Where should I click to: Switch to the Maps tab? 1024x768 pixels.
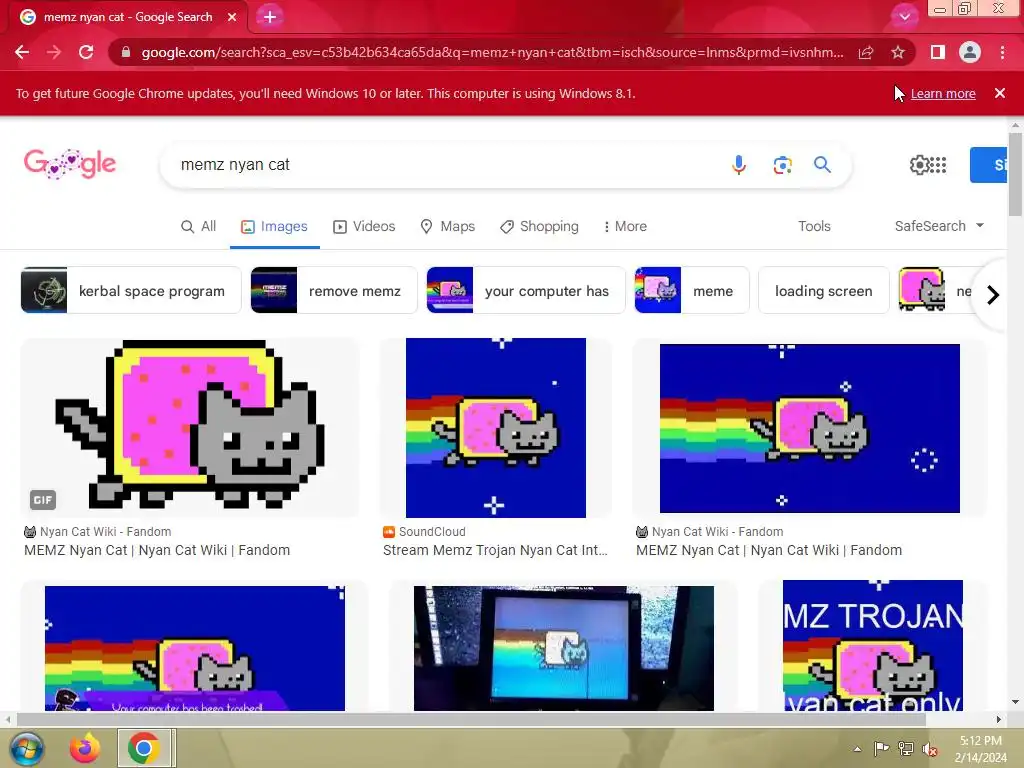pos(447,226)
